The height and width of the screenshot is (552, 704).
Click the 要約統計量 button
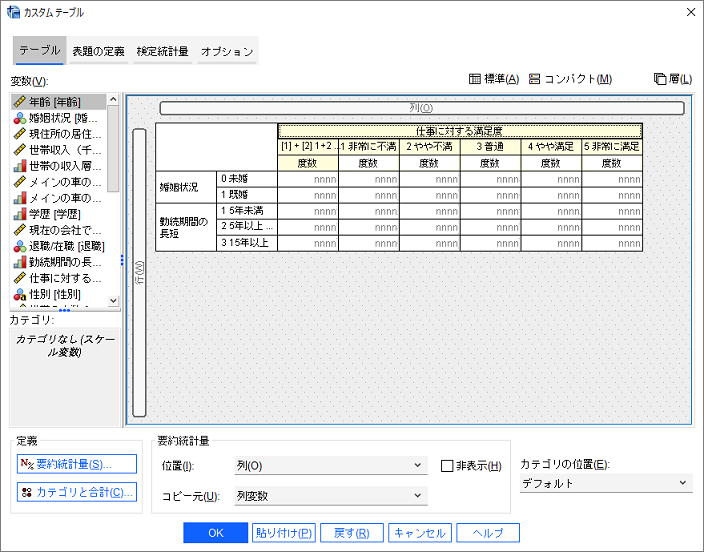tap(77, 464)
